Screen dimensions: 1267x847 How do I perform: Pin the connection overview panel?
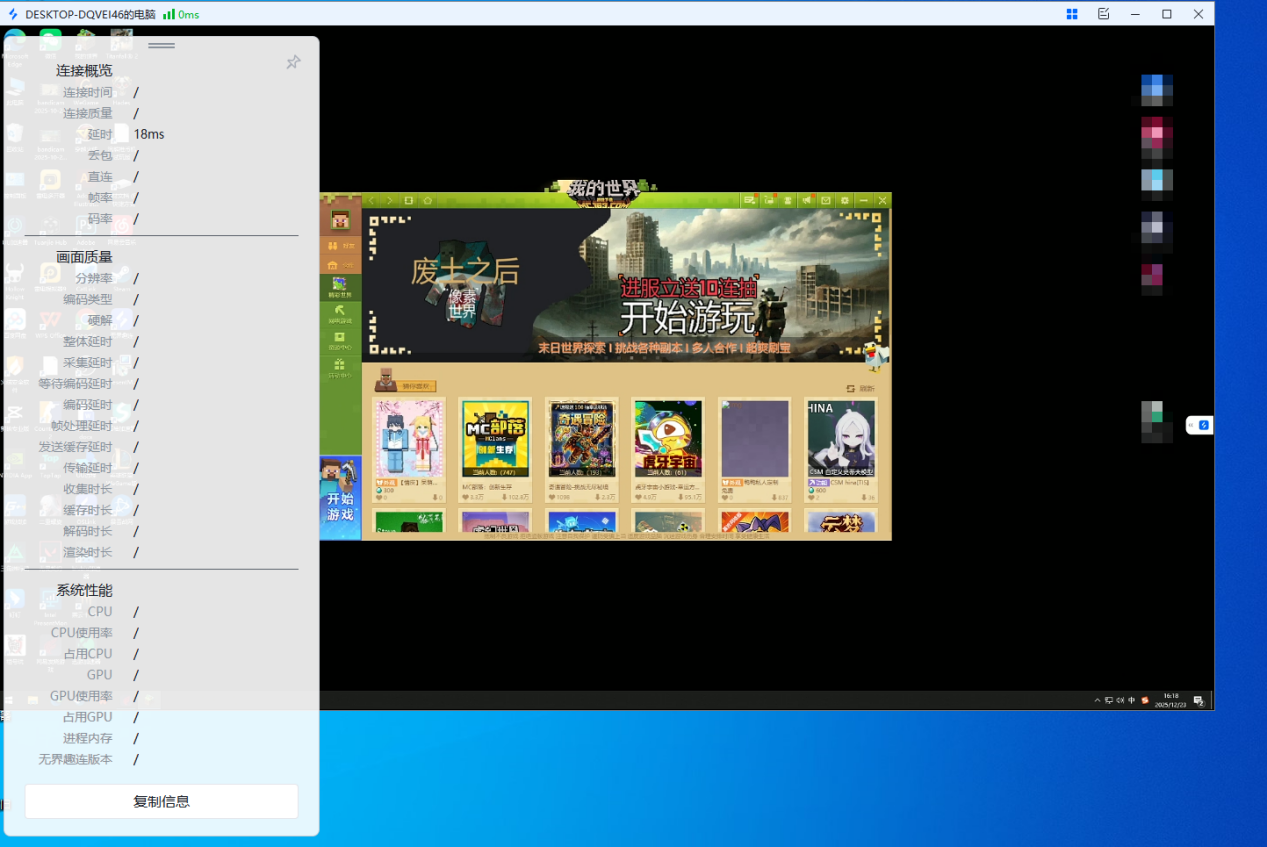pos(293,63)
